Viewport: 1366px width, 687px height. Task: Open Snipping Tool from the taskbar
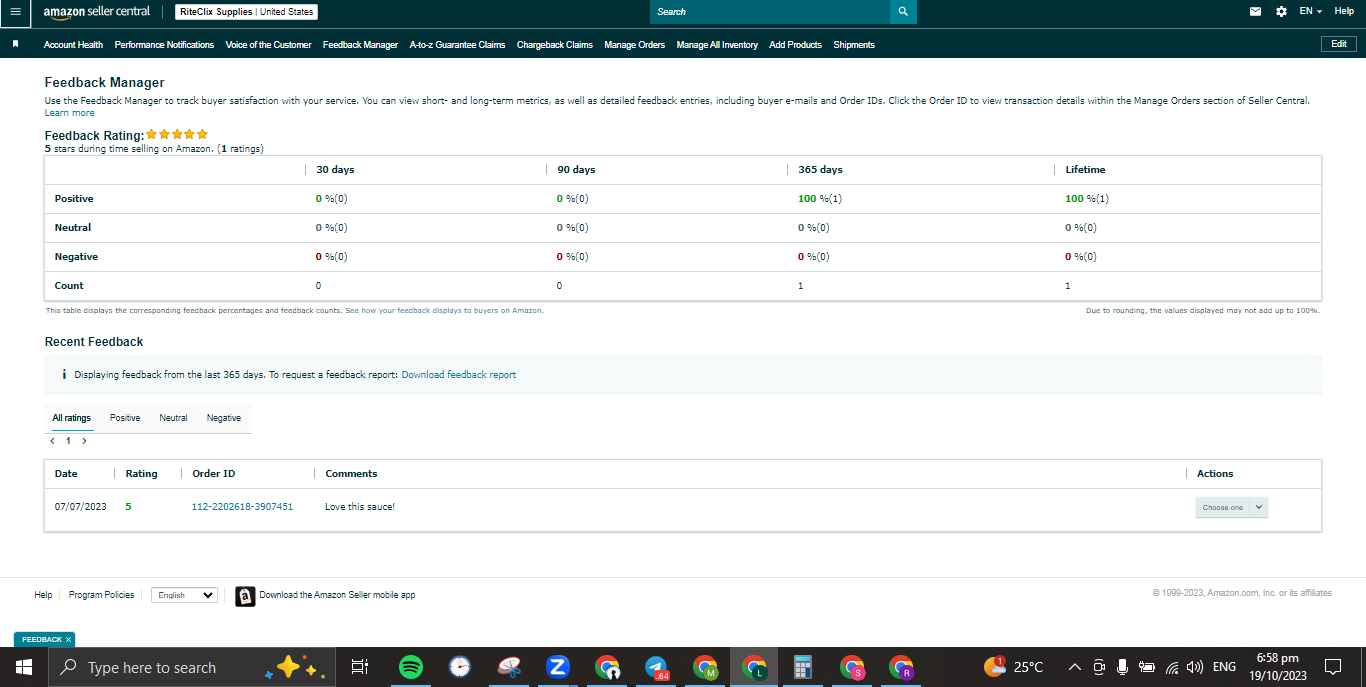coord(509,667)
